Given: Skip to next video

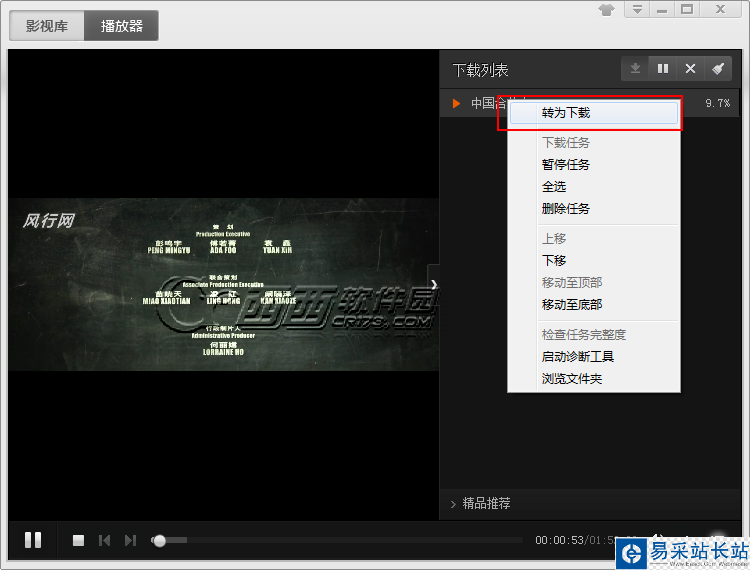Looking at the screenshot, I should coord(130,540).
